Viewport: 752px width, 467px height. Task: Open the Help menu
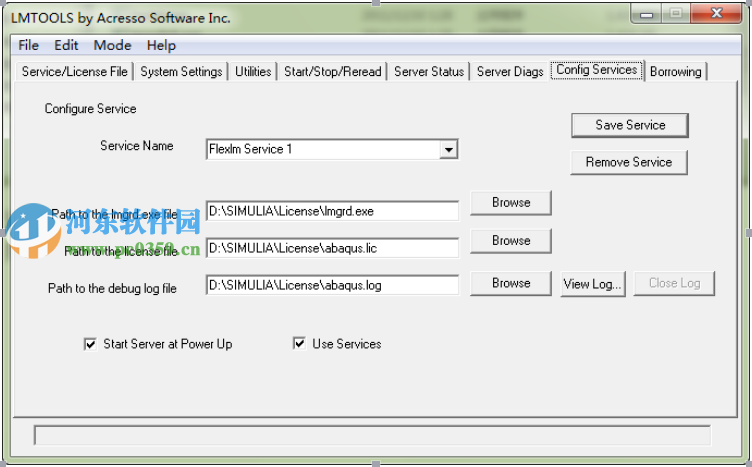tap(161, 46)
